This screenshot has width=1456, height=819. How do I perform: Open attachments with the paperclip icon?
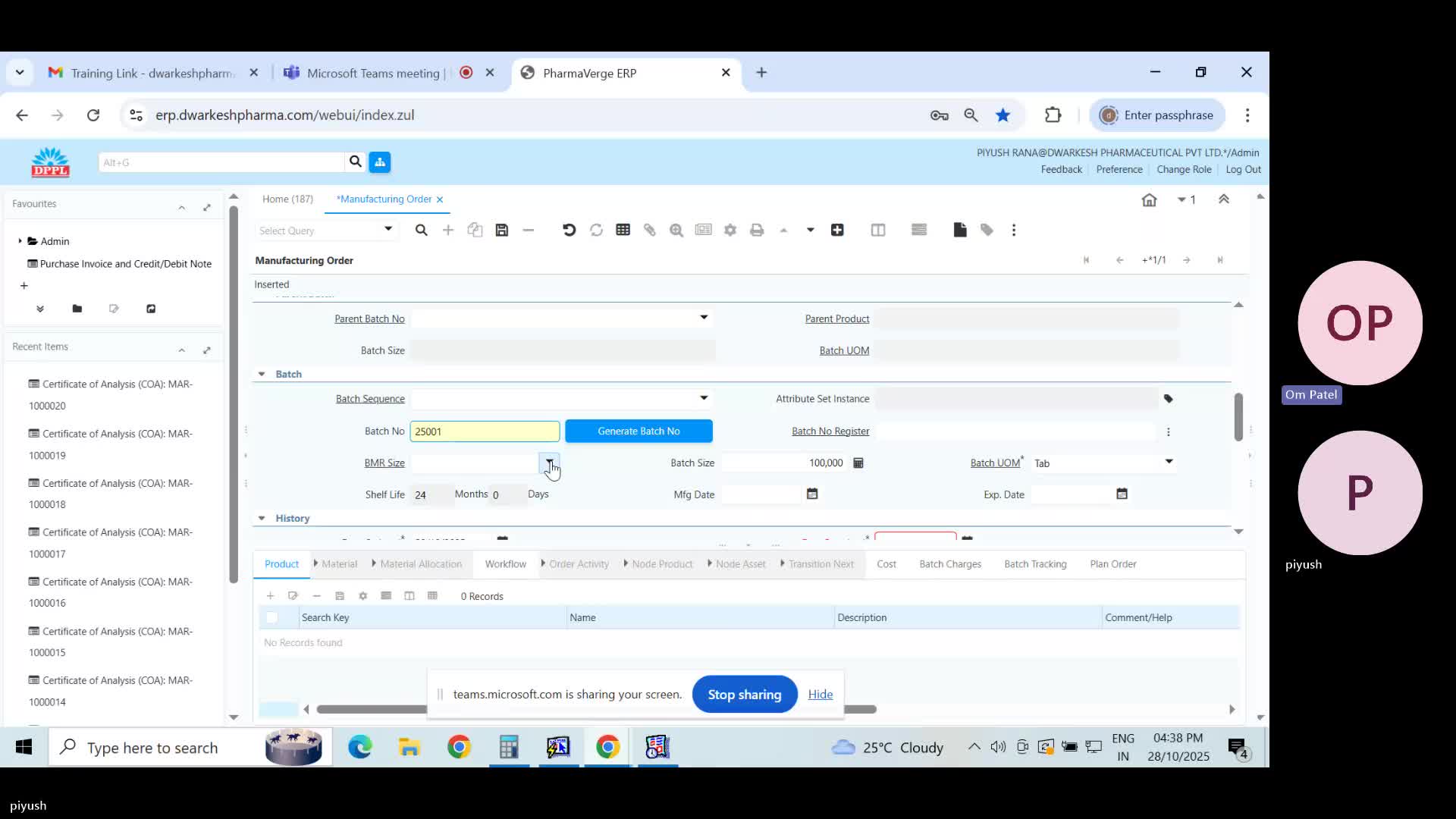(650, 230)
